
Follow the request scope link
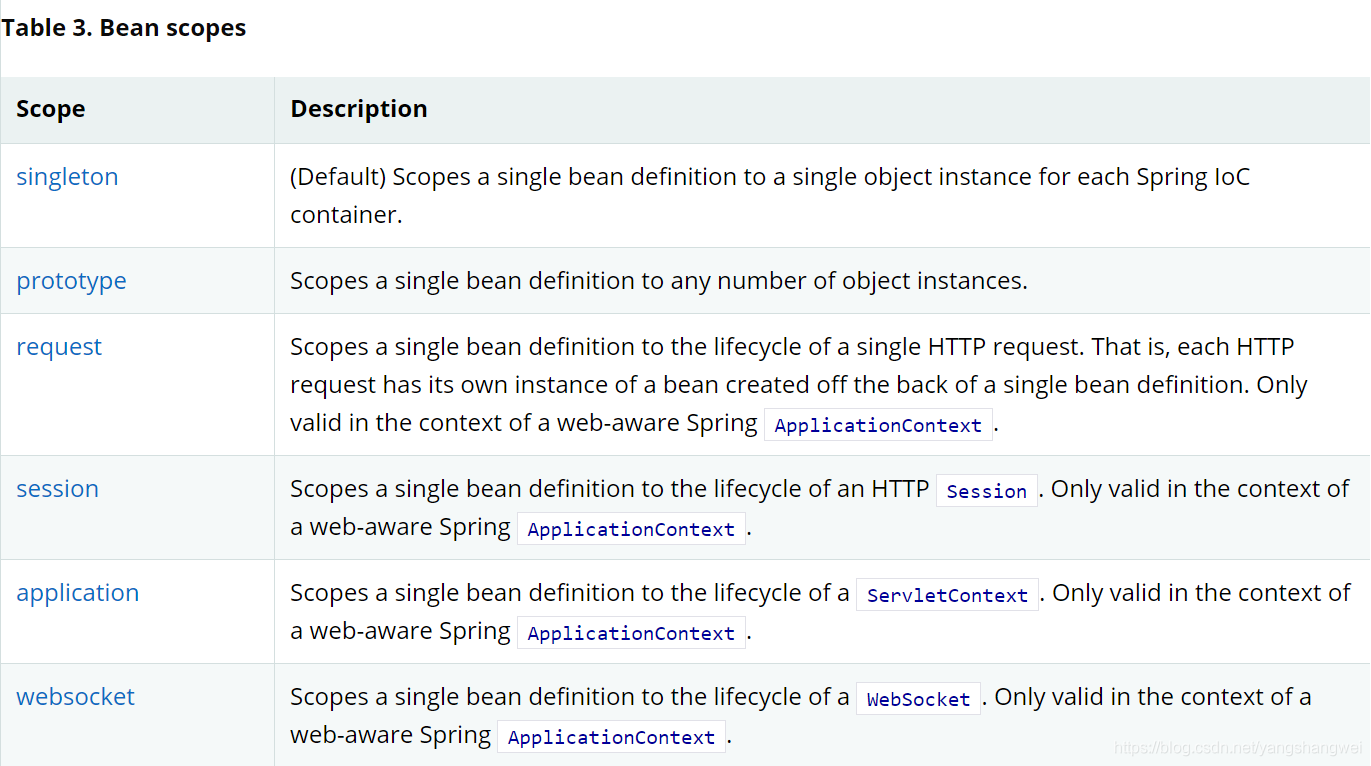(59, 347)
